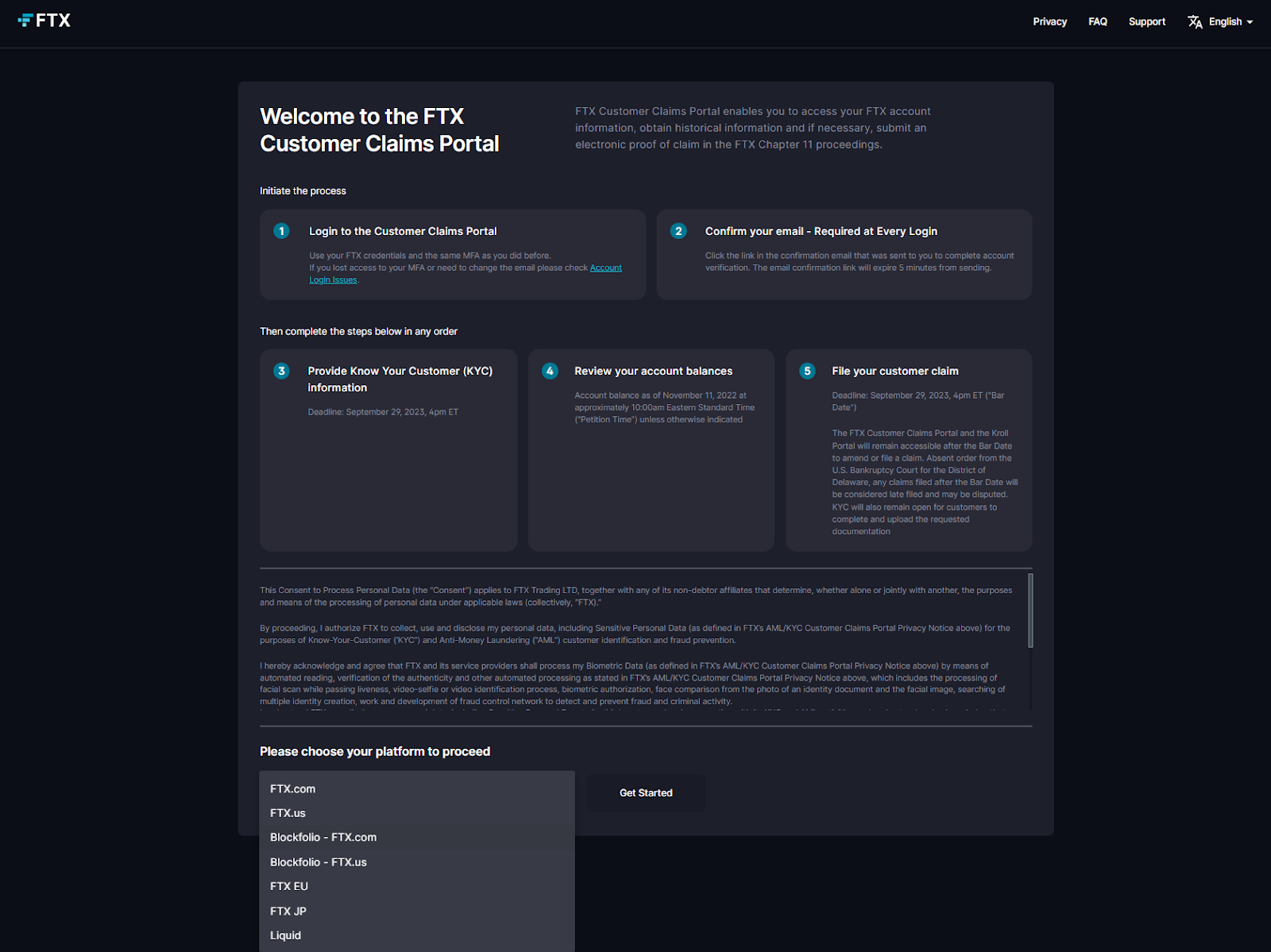Open the Privacy page

[1049, 22]
